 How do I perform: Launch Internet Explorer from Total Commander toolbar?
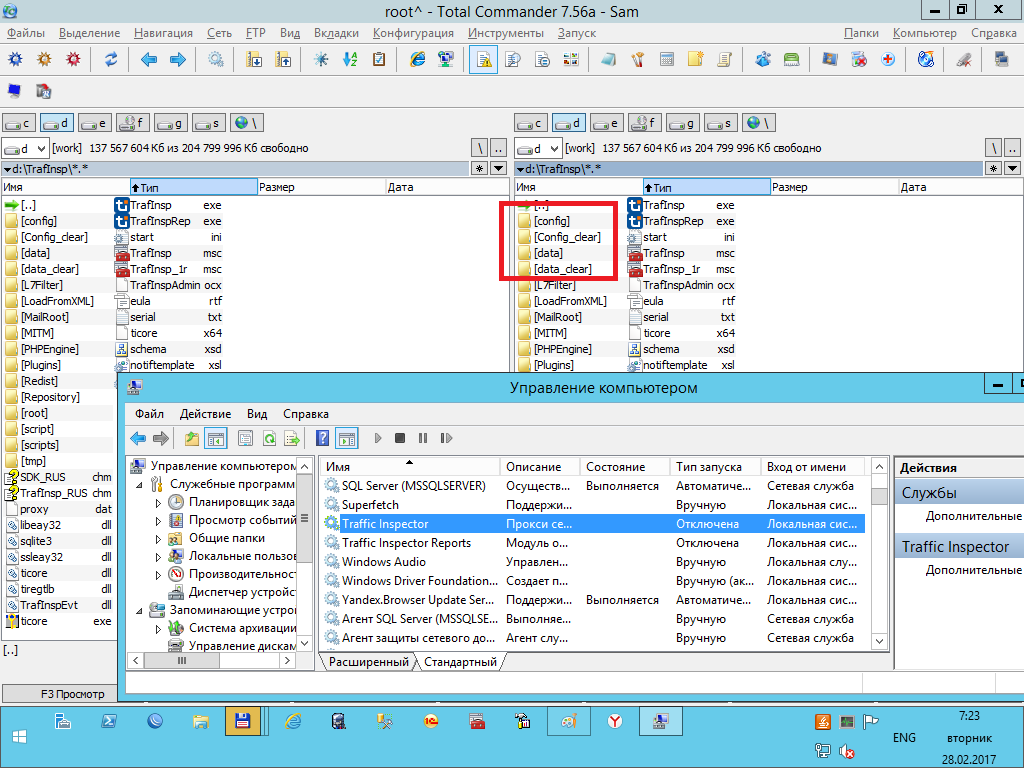point(417,59)
